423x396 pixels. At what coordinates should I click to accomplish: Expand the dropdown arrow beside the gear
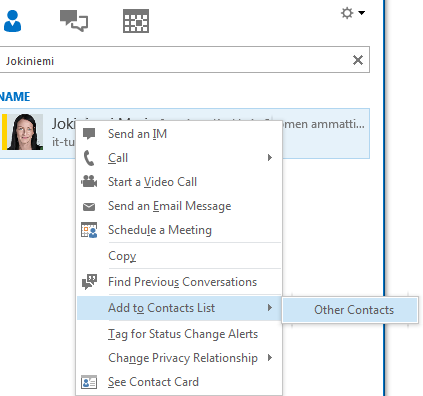(362, 13)
